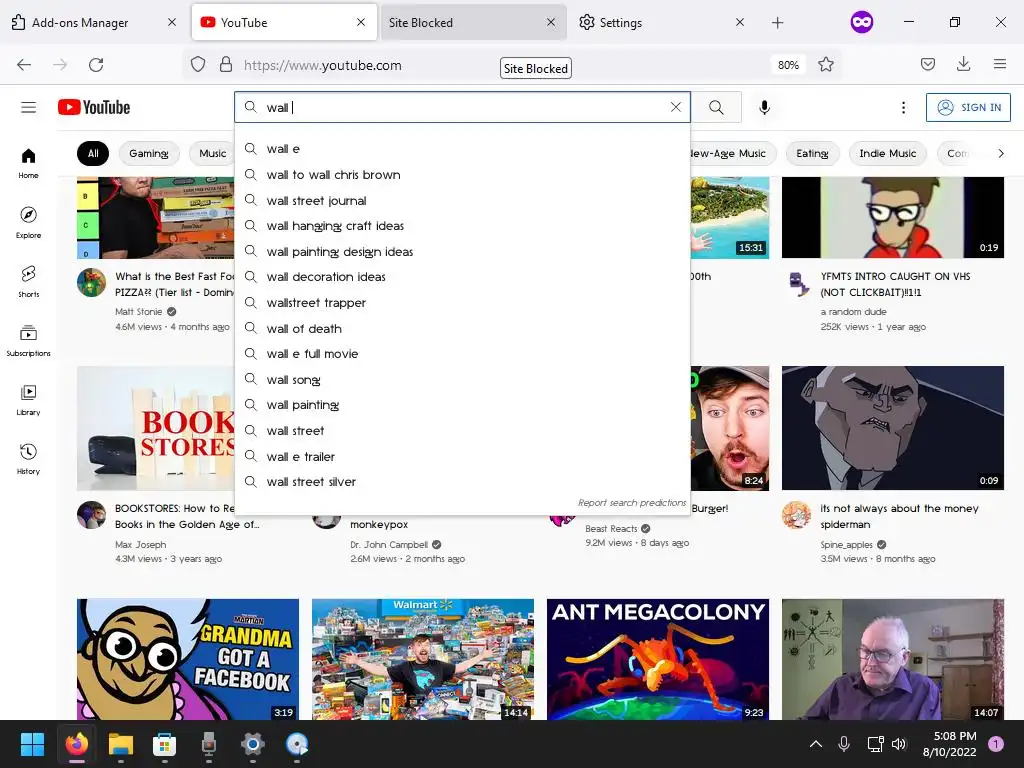Screen dimensions: 1024x768
Task: Show site information padlock
Action: [x=226, y=65]
